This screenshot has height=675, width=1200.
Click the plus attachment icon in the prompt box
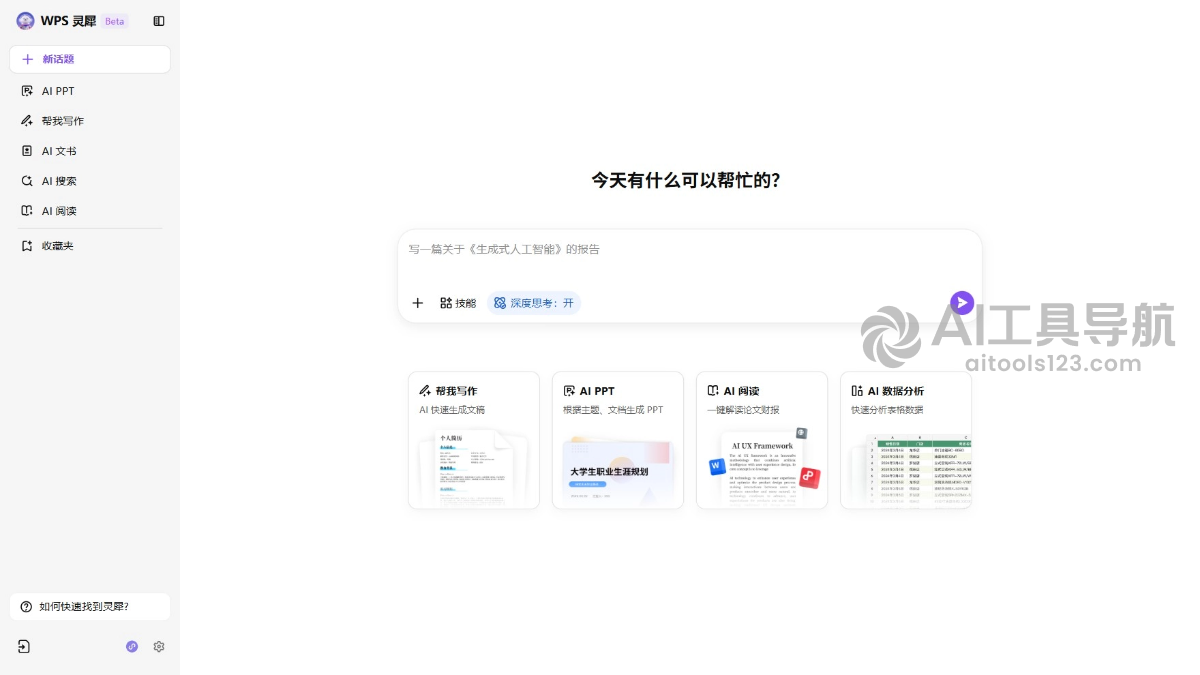click(418, 303)
